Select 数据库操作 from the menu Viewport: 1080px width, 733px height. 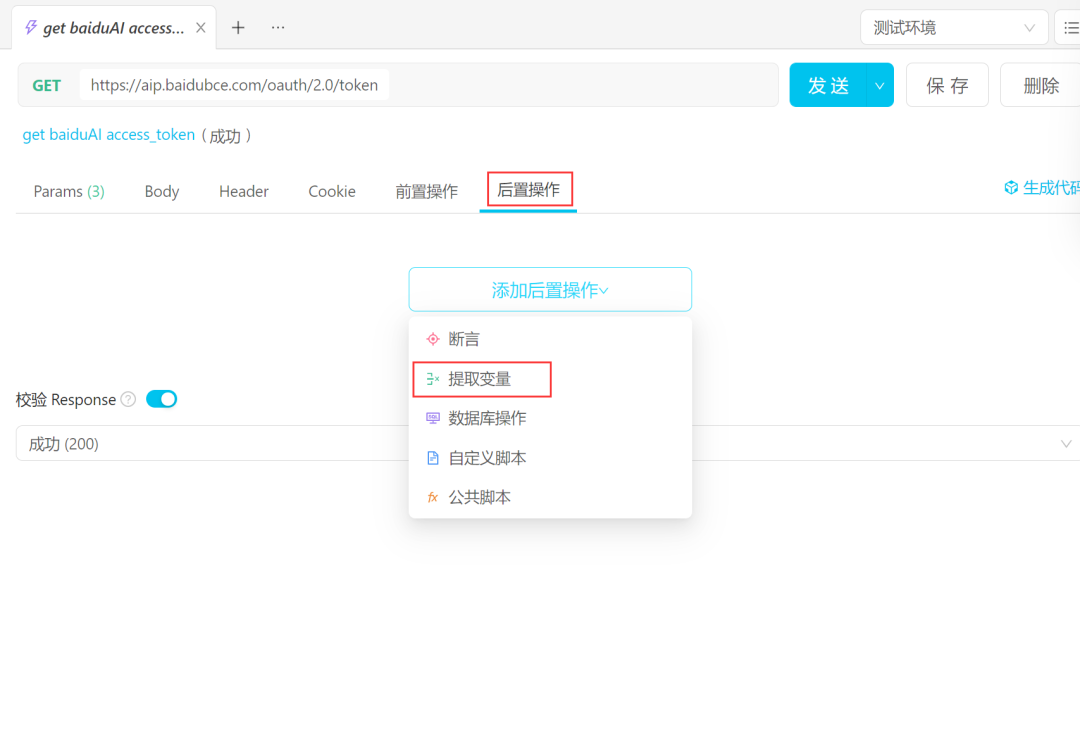point(550,418)
